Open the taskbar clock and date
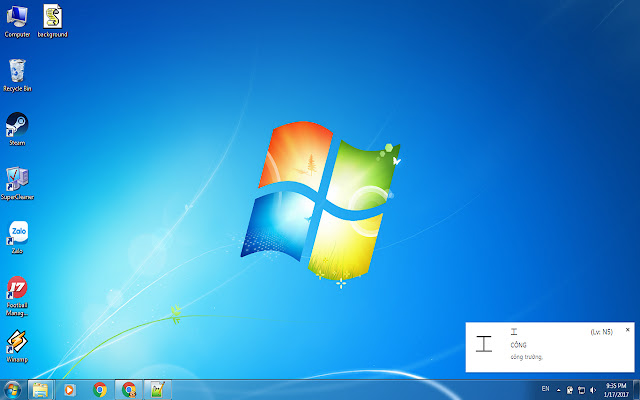The height and width of the screenshot is (400, 640). click(616, 389)
